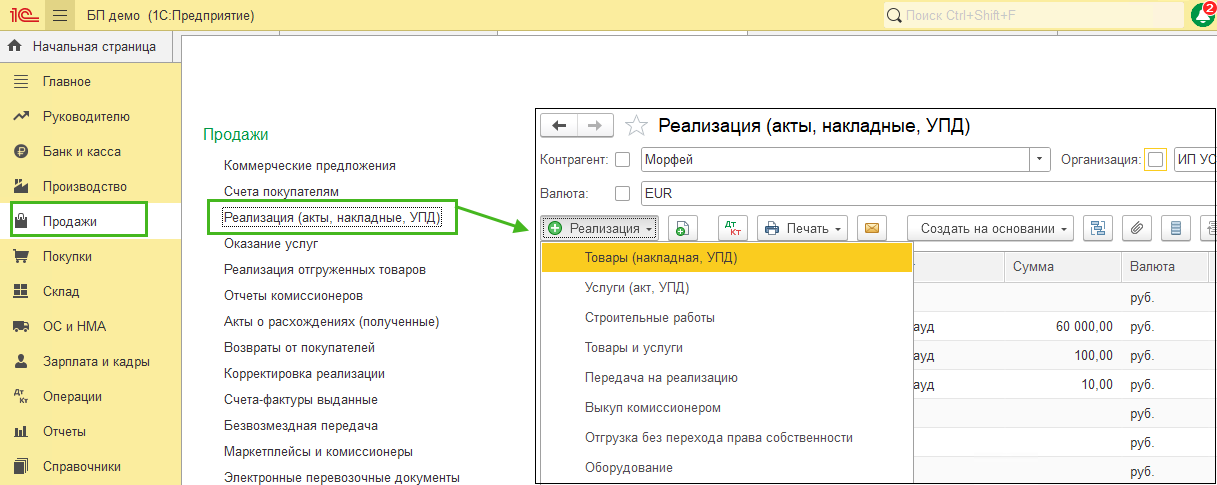Choose Услуги (акт, УПД) menu item

pyautogui.click(x=727, y=288)
